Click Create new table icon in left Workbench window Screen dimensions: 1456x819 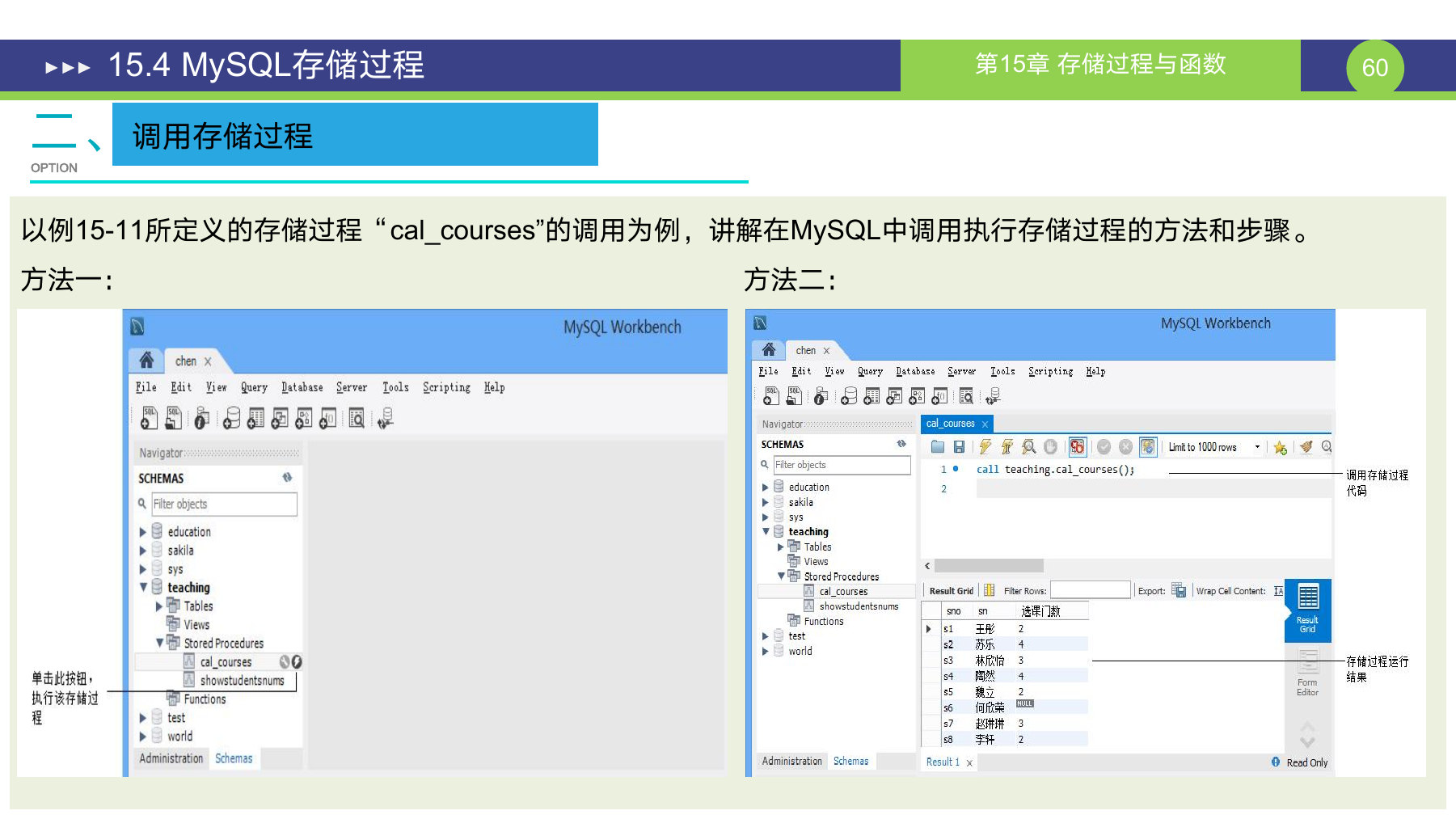255,417
